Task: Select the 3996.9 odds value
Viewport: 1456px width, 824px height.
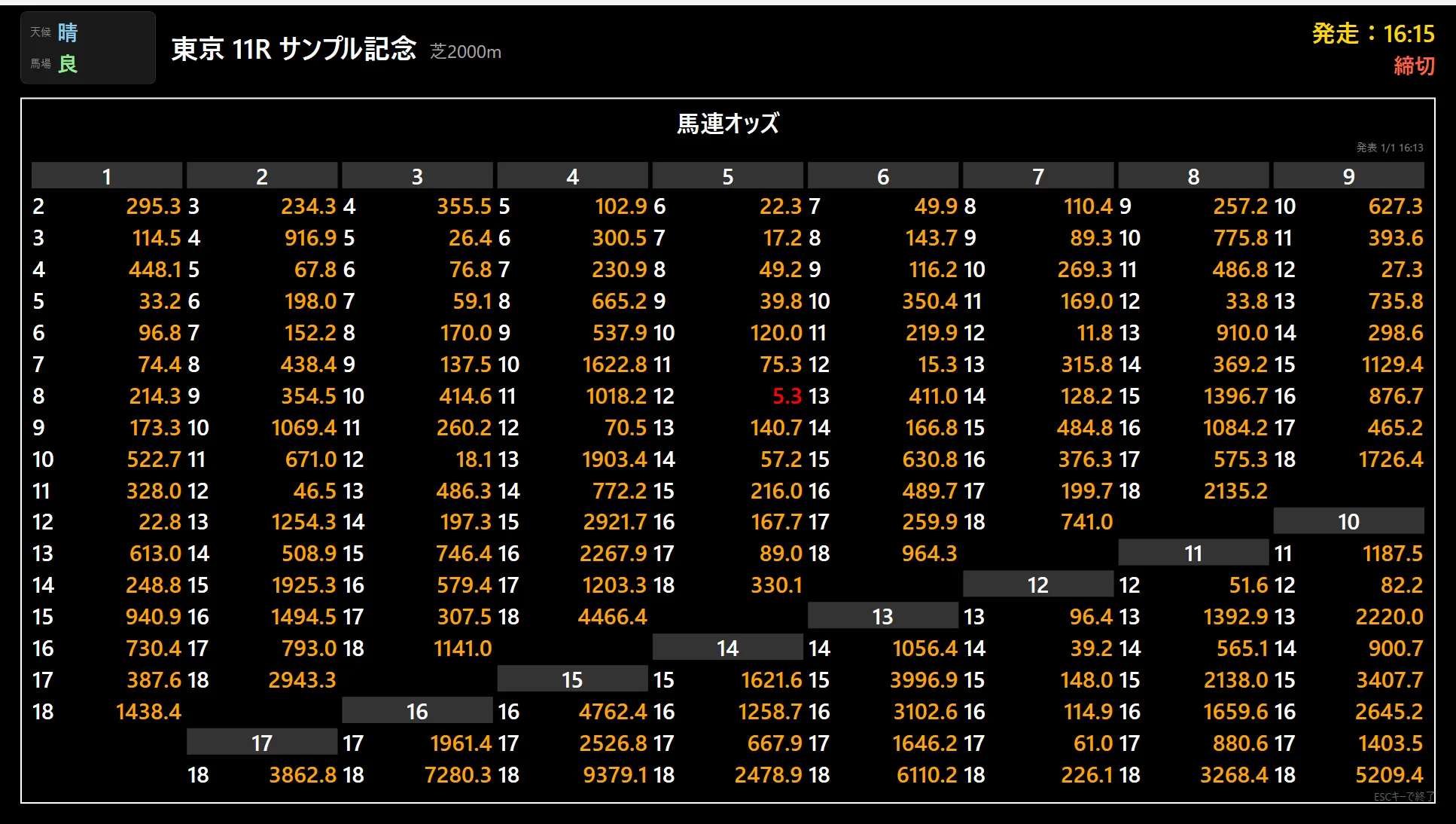Action: coord(924,679)
